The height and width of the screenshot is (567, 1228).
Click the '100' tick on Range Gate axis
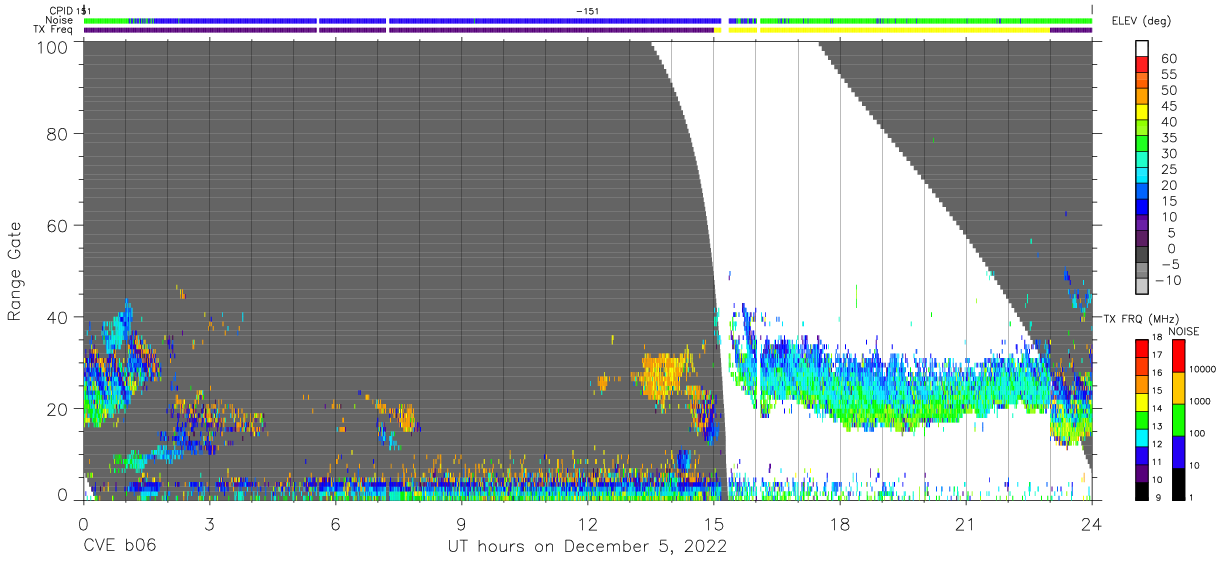point(51,46)
